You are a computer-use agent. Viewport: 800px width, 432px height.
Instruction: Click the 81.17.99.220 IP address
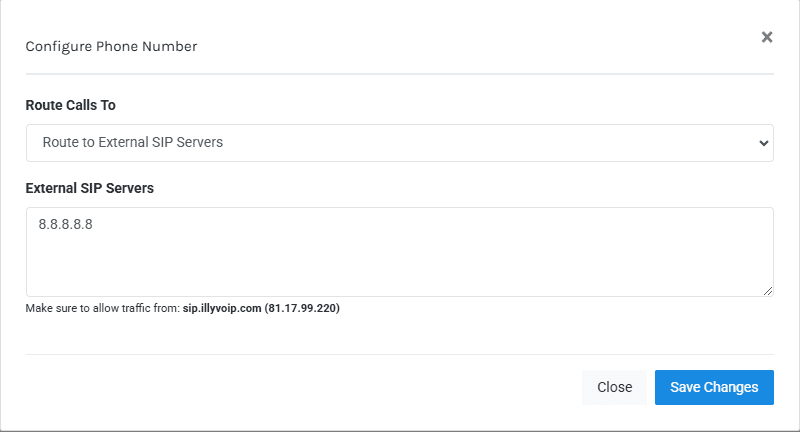pos(302,309)
